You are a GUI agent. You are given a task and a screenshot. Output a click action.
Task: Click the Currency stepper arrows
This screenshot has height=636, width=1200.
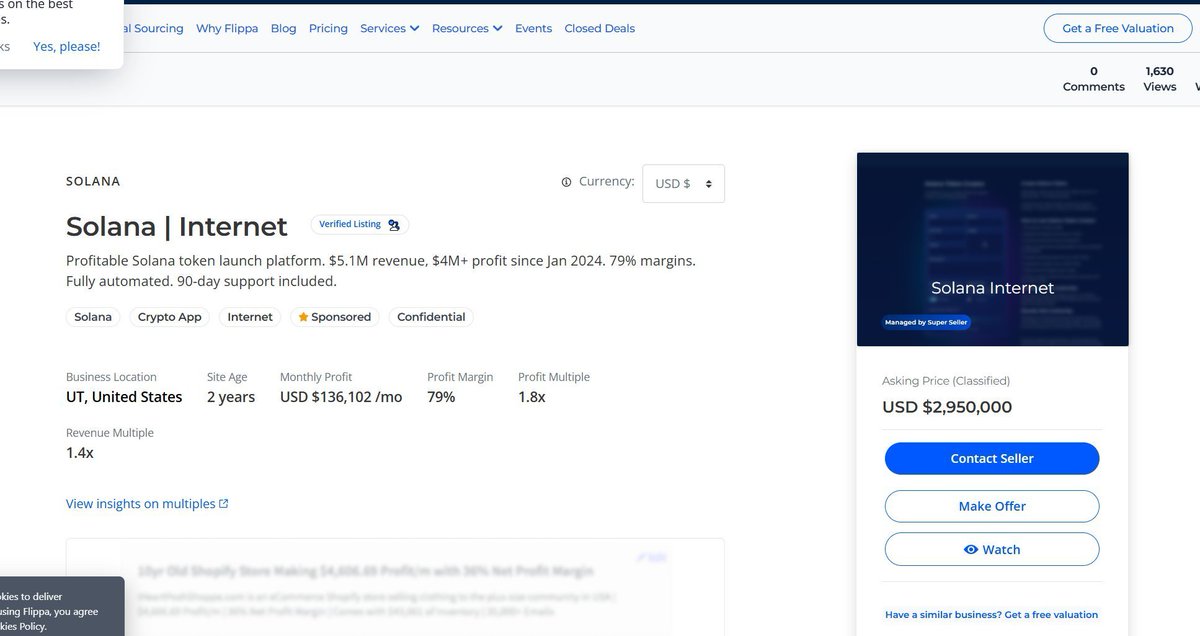709,183
